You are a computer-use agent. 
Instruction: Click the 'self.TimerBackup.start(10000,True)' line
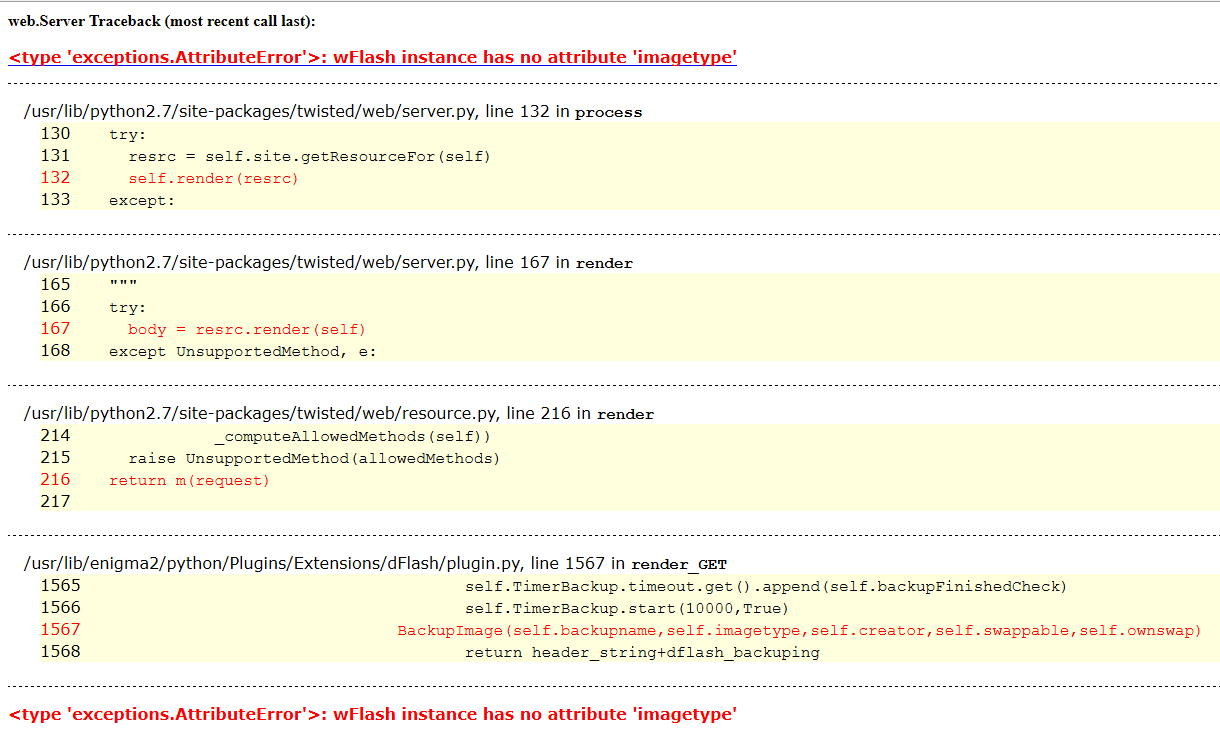tap(626, 608)
